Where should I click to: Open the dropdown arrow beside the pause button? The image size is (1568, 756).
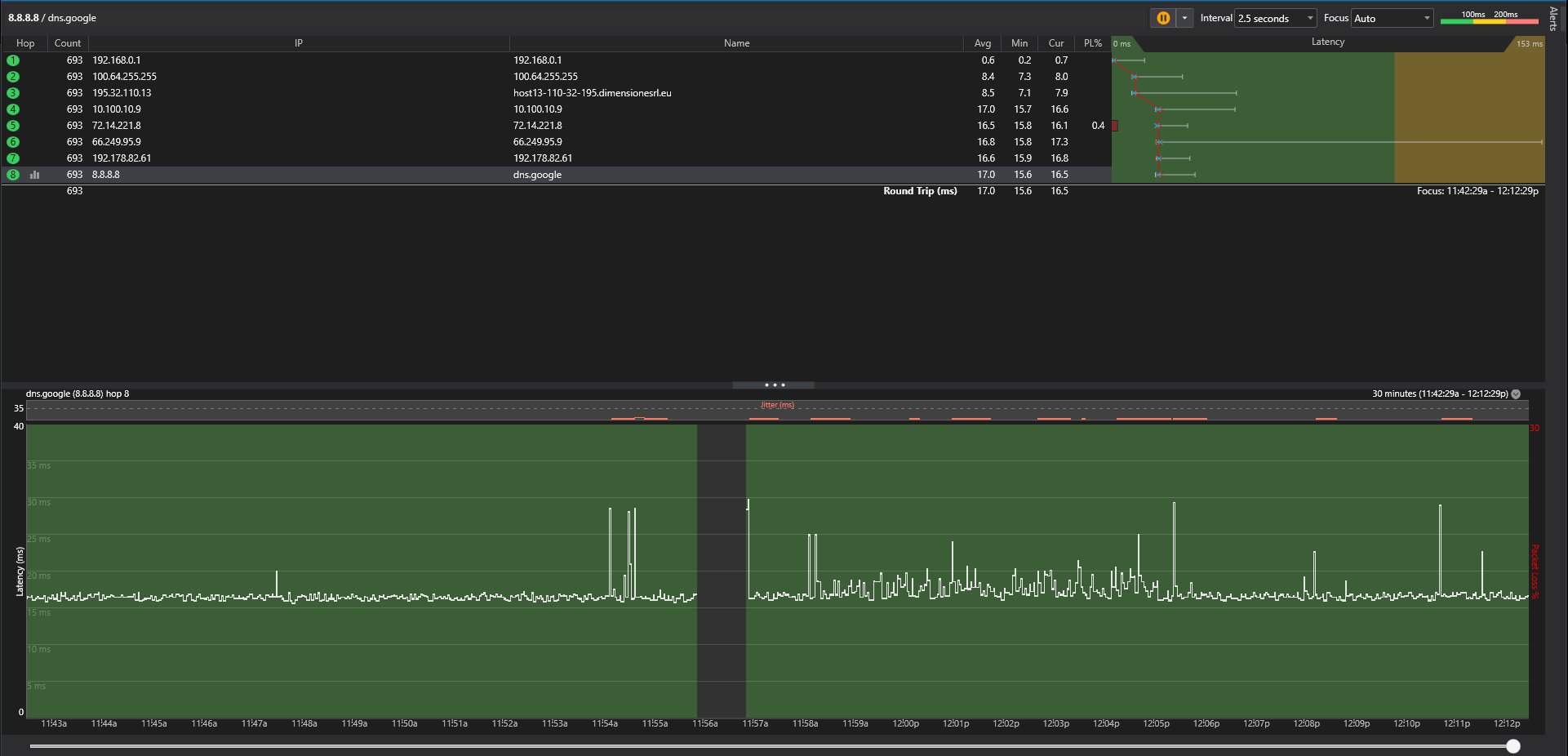1184,18
